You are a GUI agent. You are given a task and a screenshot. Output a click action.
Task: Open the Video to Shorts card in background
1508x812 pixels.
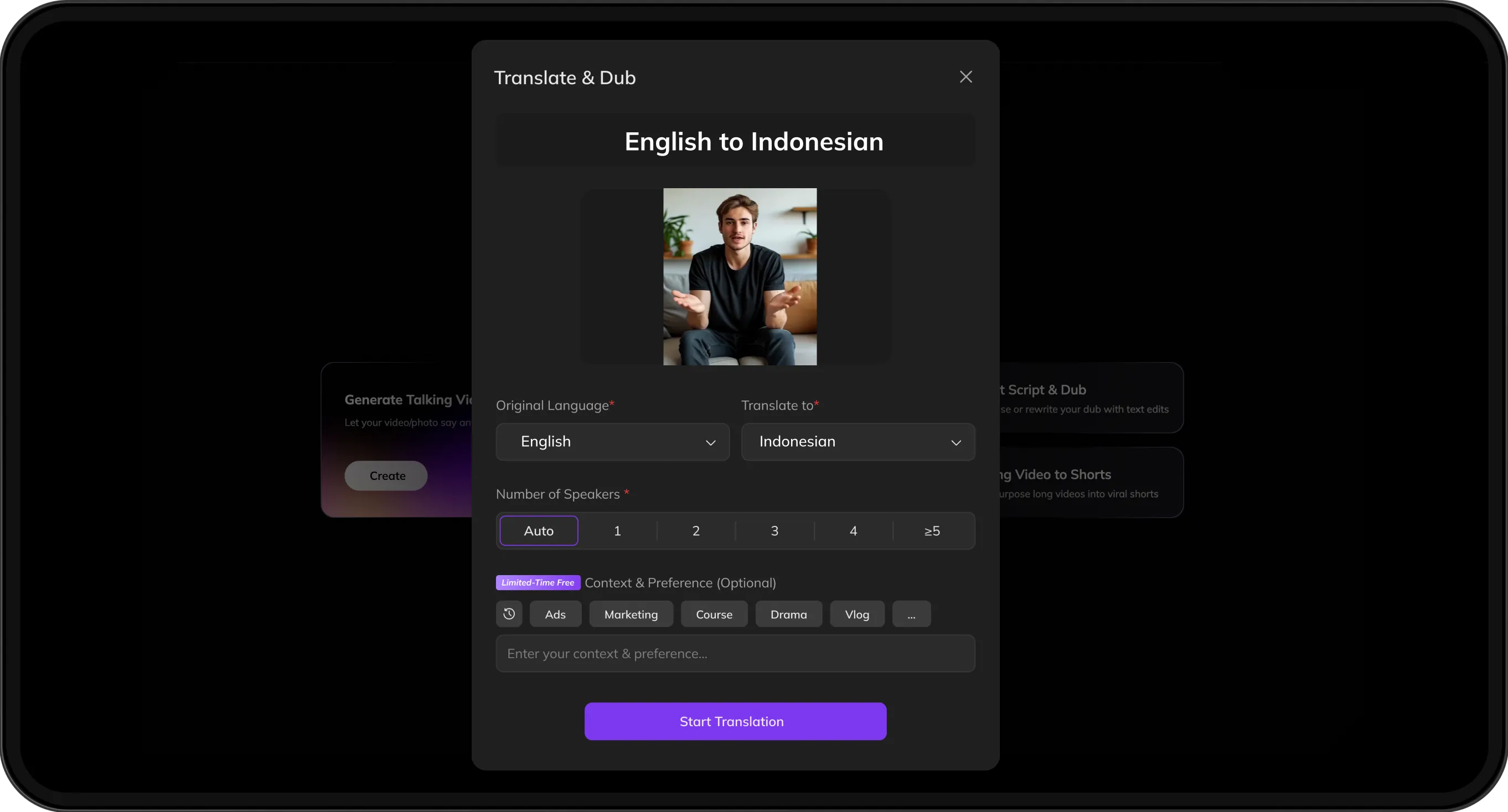[x=1091, y=483]
